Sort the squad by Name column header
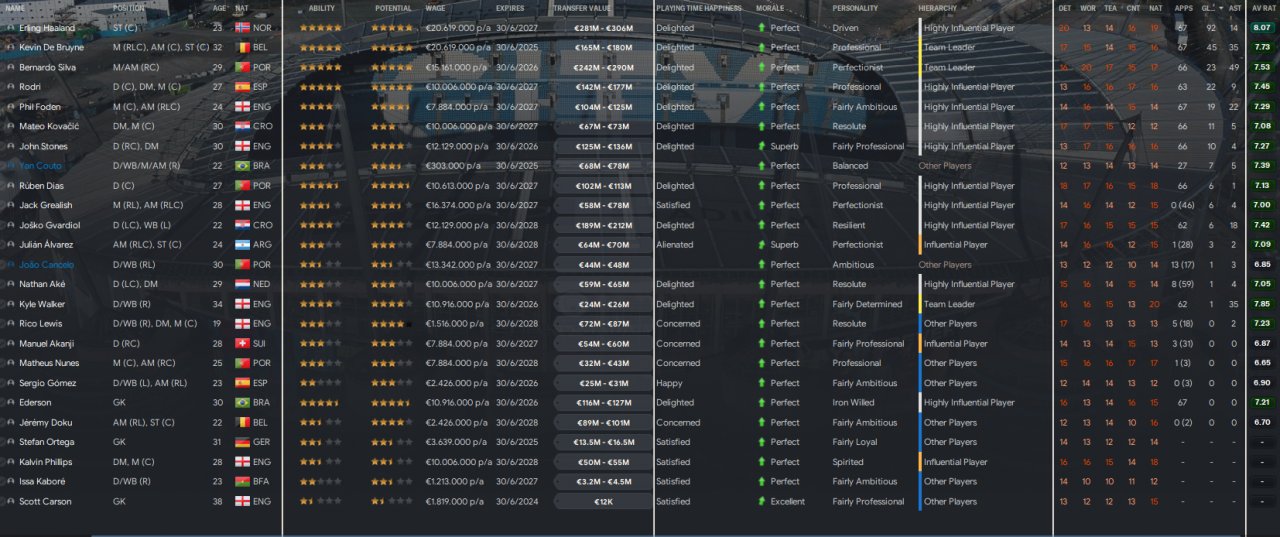The width and height of the screenshot is (1280, 537). [15, 8]
